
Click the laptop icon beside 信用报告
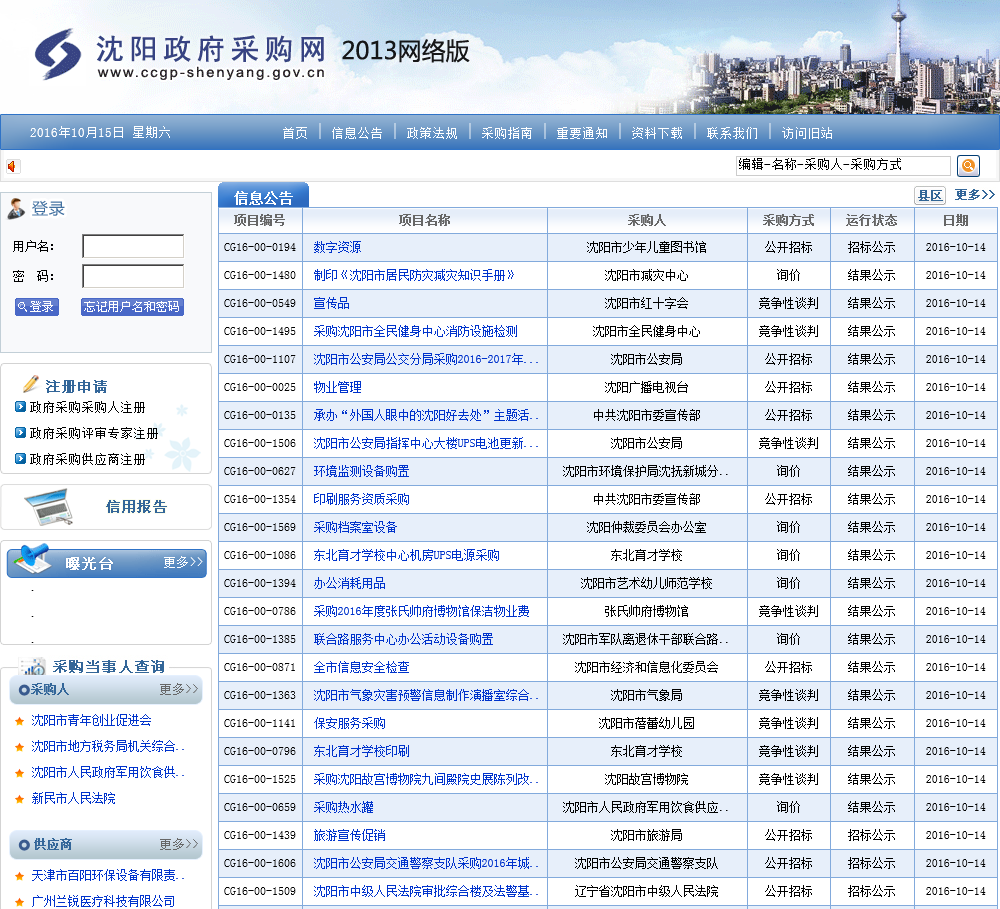click(48, 507)
